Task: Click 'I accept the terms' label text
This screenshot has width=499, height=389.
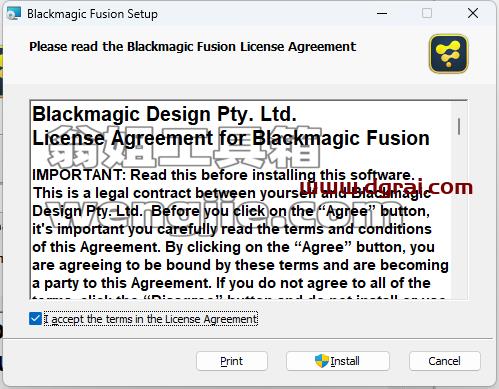Action: [151, 319]
